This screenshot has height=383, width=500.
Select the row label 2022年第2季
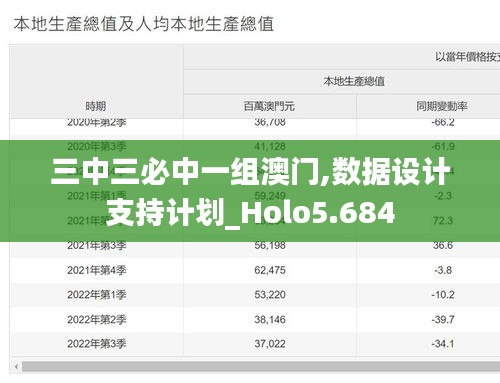tap(97, 320)
